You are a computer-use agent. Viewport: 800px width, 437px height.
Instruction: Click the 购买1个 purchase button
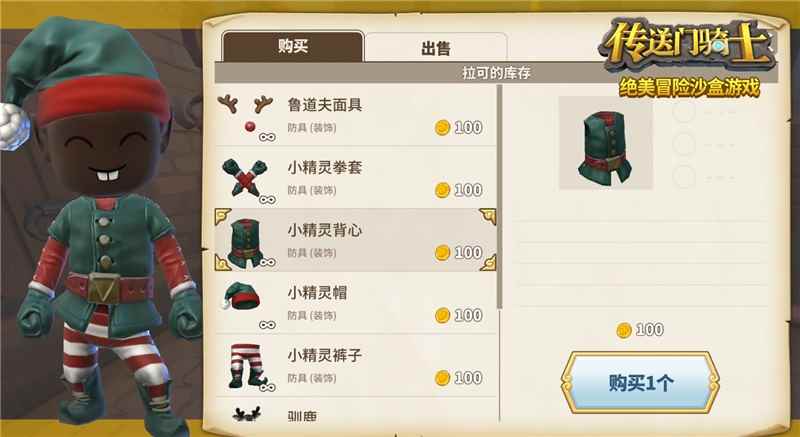(x=640, y=382)
